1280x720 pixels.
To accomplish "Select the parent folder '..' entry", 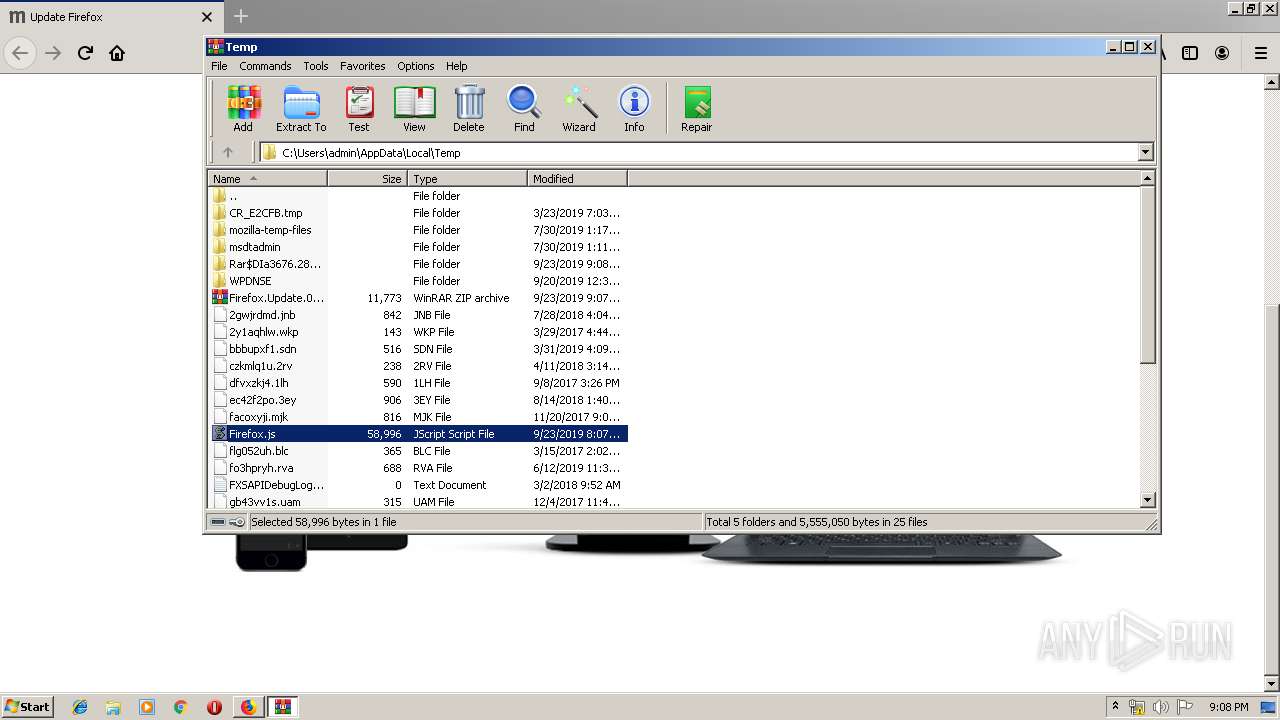I will pos(418,196).
